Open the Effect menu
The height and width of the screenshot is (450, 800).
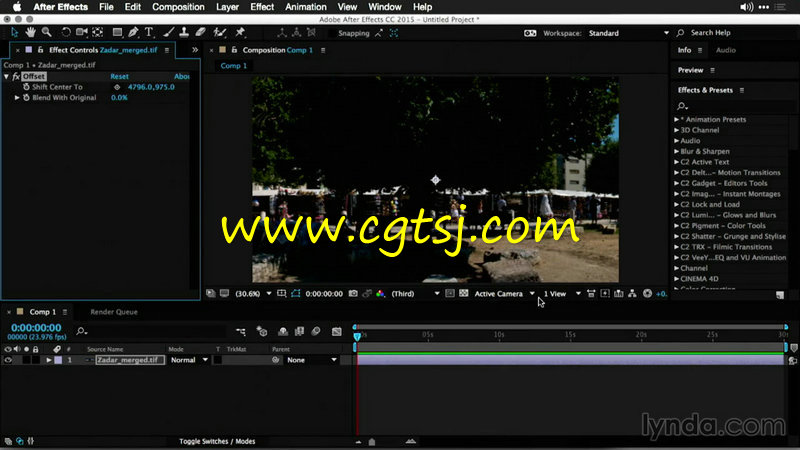coord(262,7)
